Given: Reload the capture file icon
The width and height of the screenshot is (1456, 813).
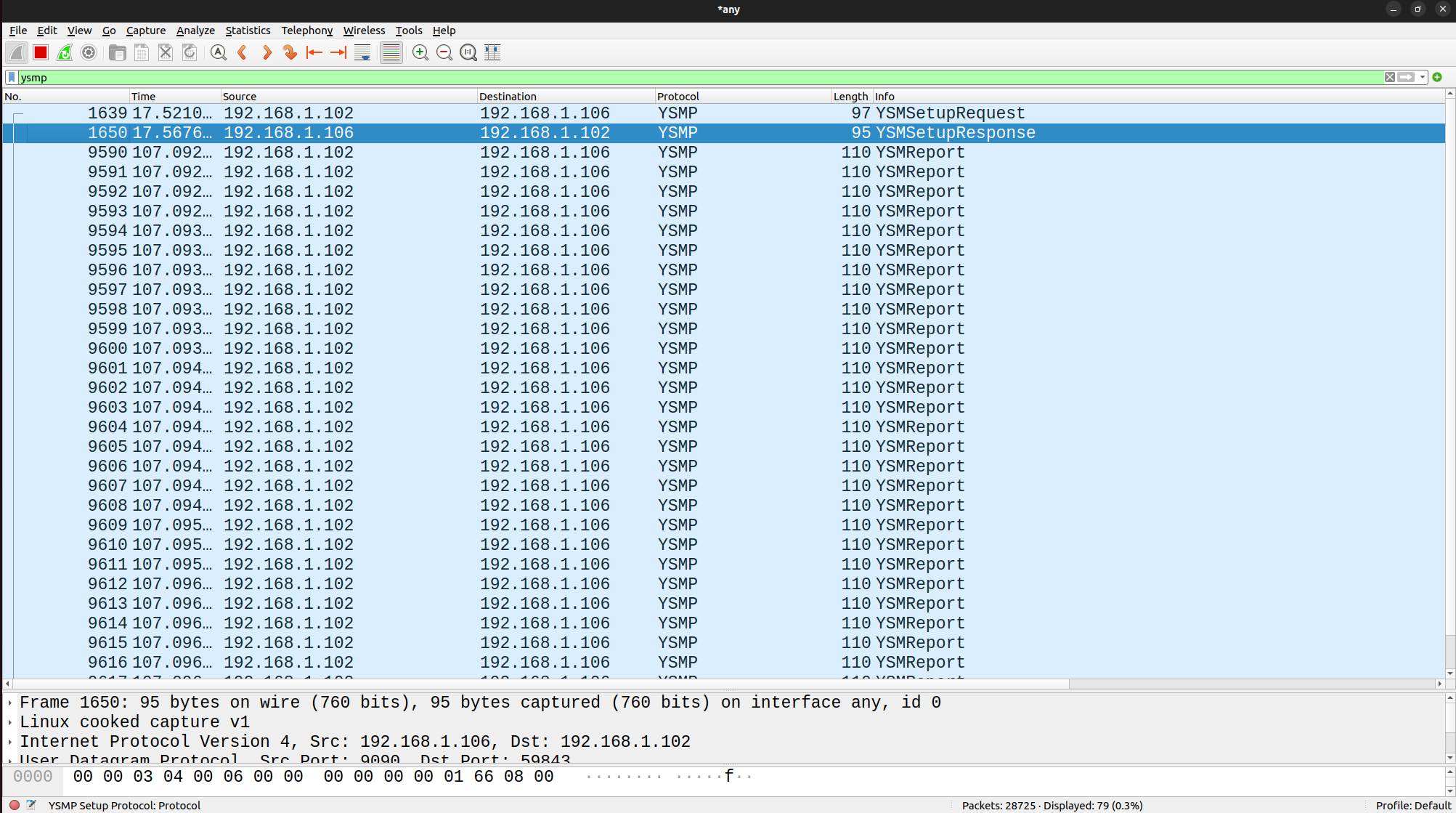Looking at the screenshot, I should [190, 52].
